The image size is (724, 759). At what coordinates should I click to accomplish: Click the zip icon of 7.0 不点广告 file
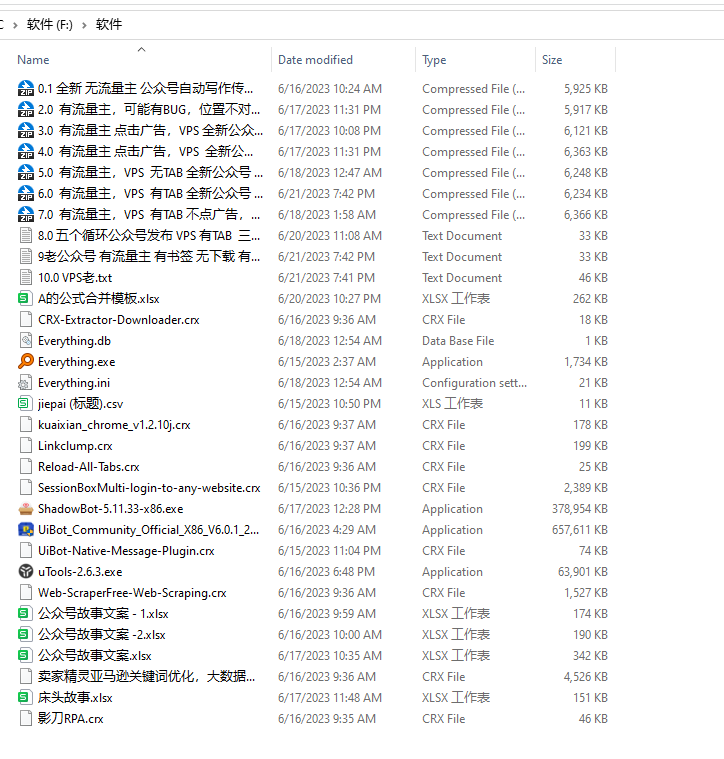[26, 214]
